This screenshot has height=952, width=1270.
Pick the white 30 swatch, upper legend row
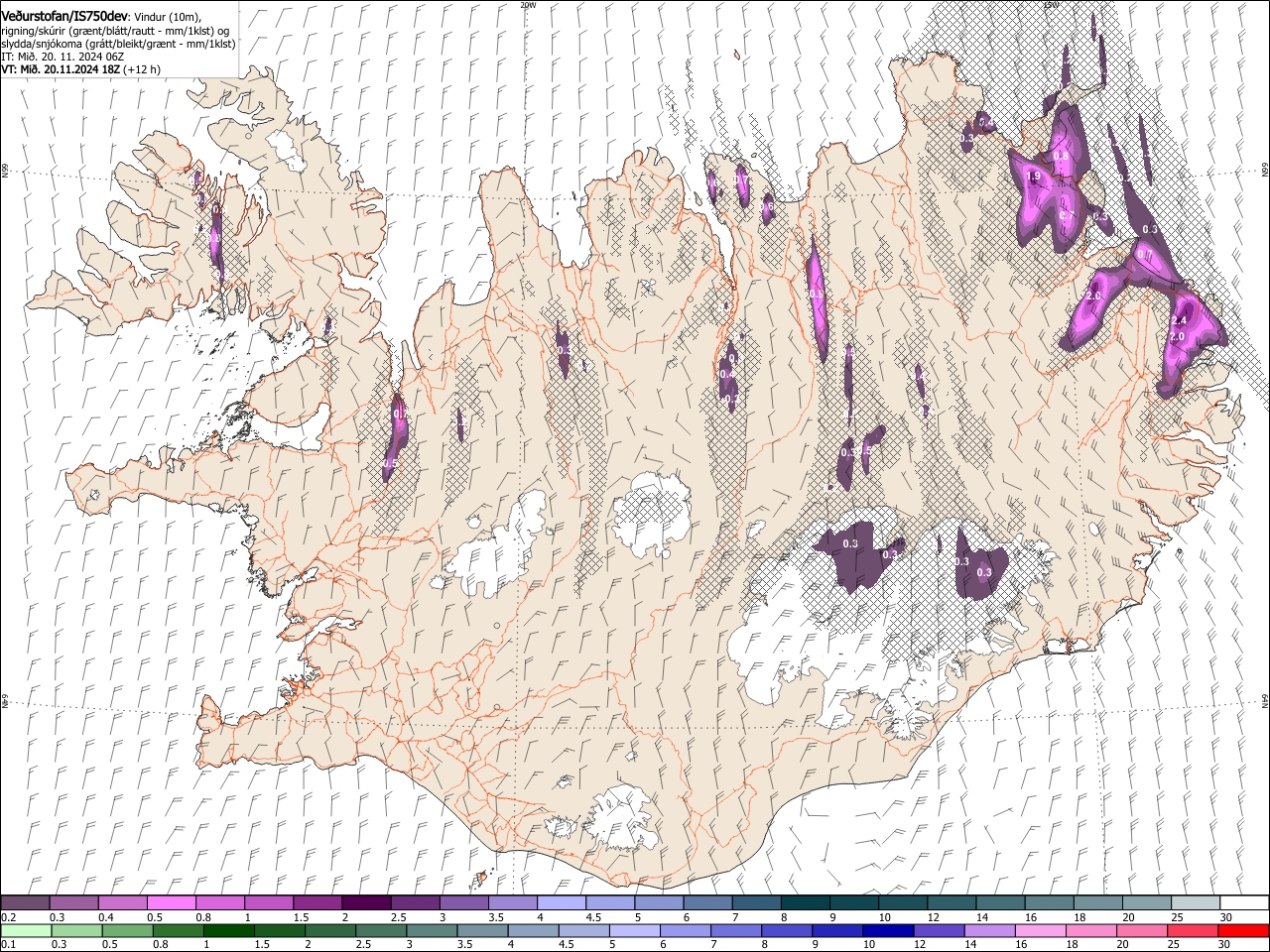[x=1243, y=902]
